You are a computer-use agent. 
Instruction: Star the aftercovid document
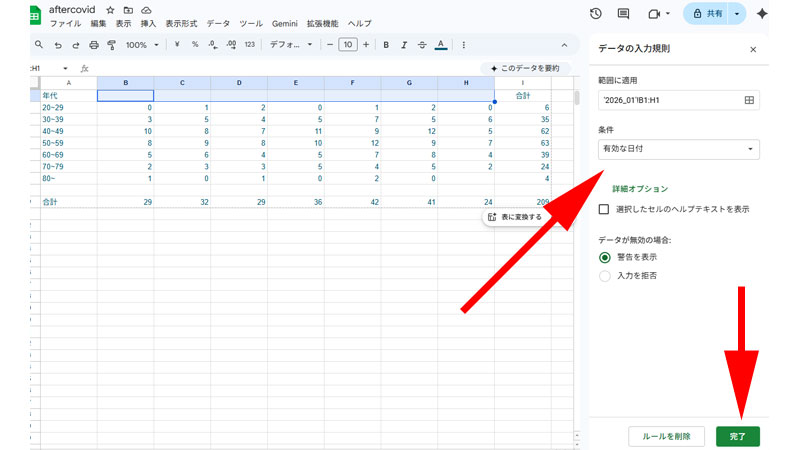(x=110, y=9)
